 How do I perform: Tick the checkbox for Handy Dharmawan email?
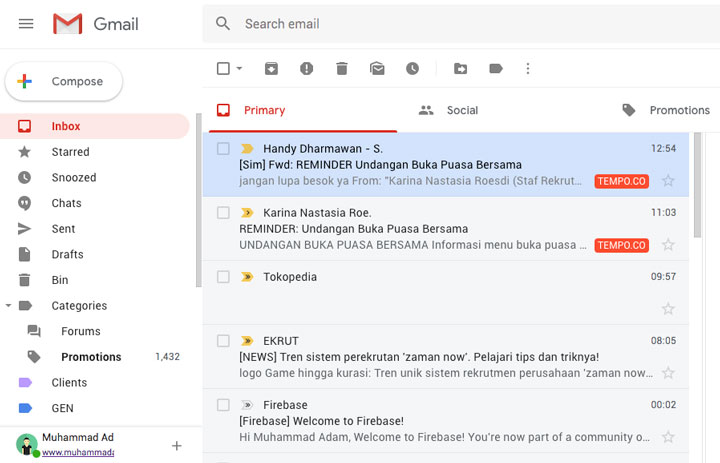(223, 148)
